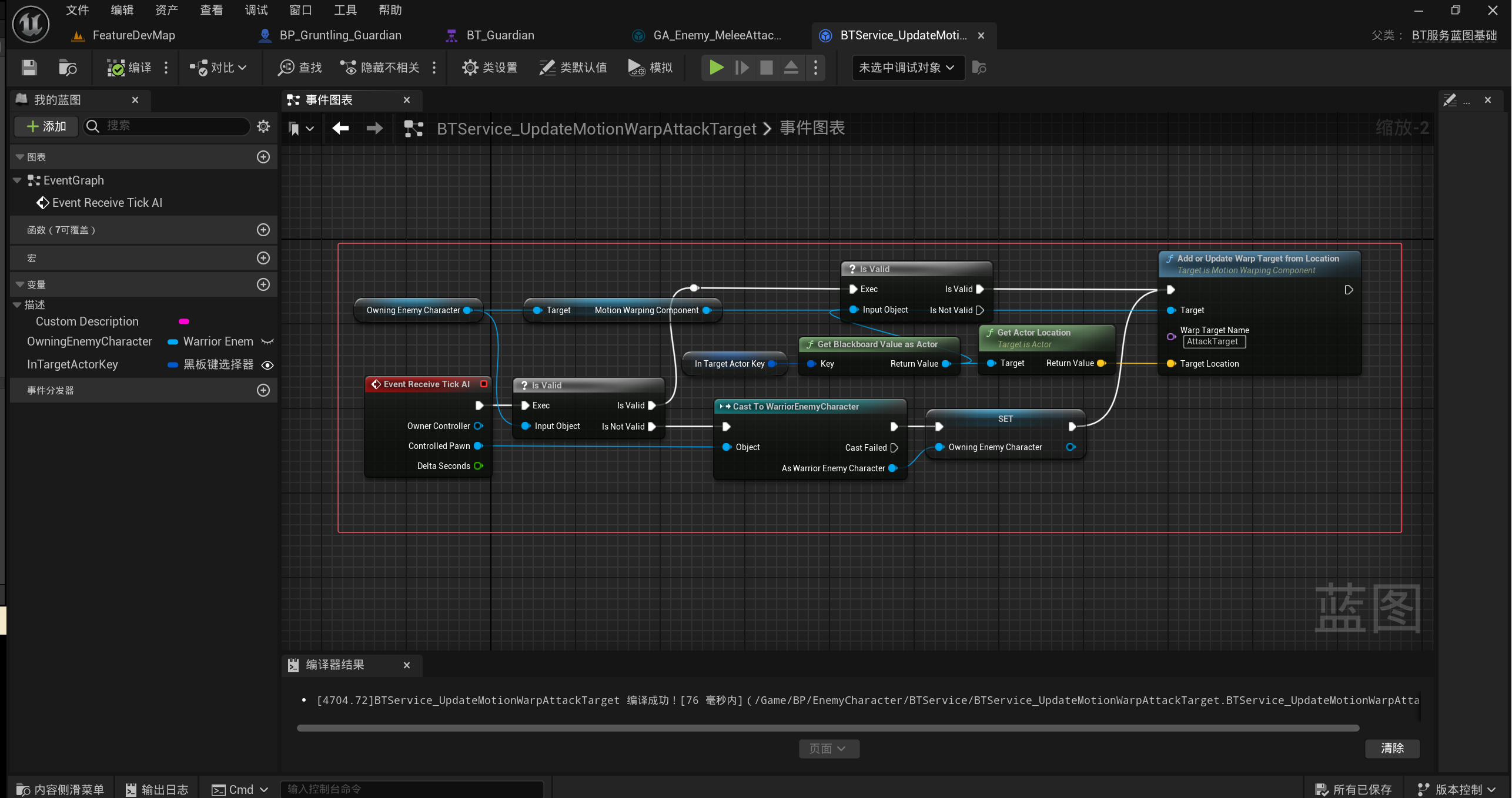The height and width of the screenshot is (798, 1512).
Task: Open 类设置 class settings
Action: (x=490, y=68)
